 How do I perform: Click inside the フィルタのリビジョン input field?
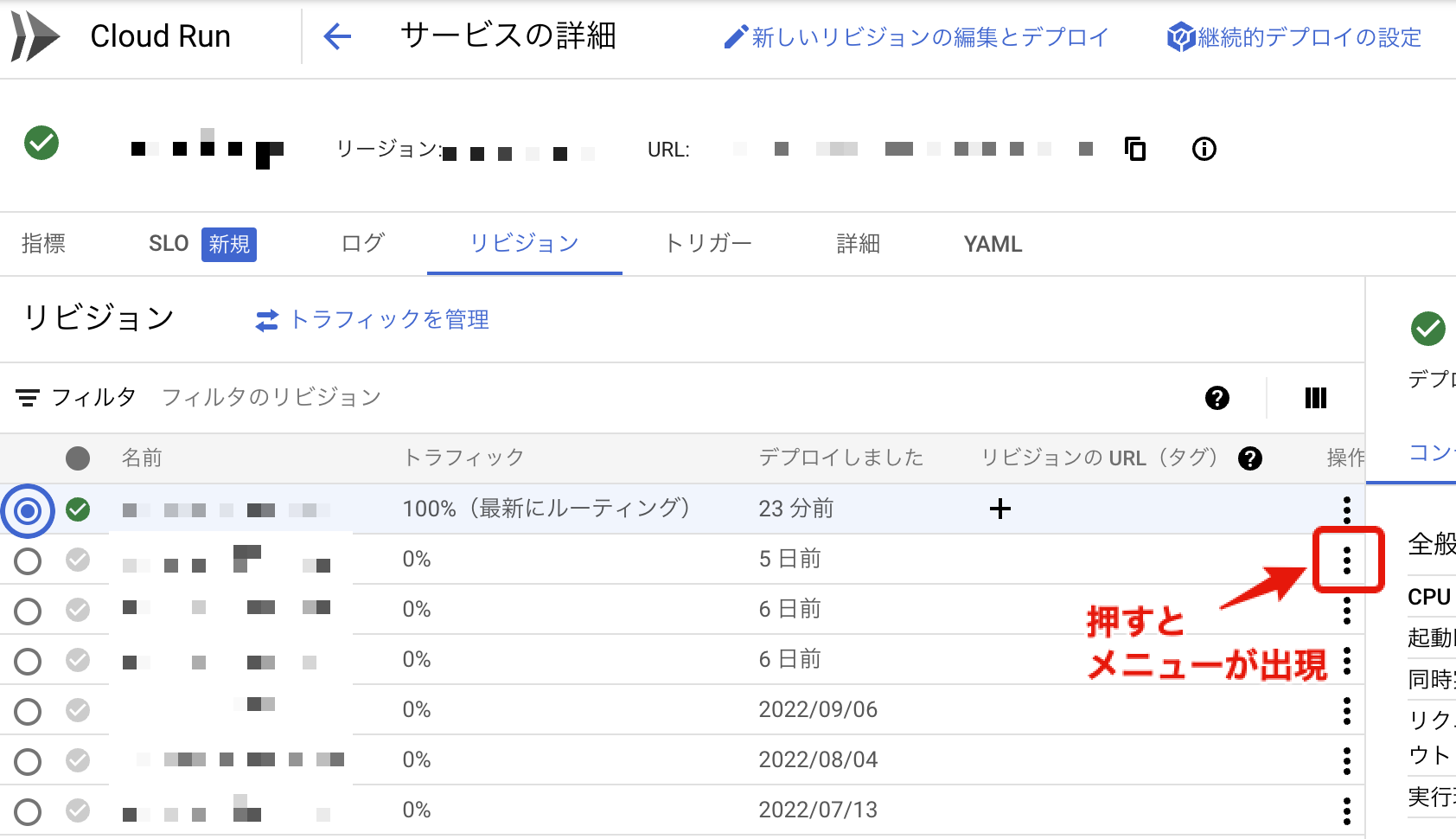(270, 396)
